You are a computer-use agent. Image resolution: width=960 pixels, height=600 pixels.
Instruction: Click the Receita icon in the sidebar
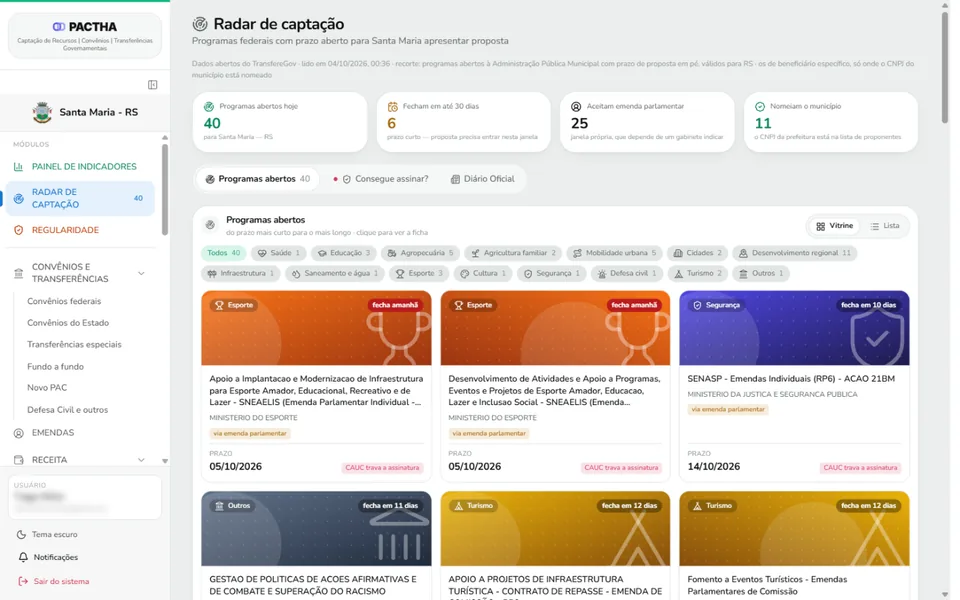18,460
